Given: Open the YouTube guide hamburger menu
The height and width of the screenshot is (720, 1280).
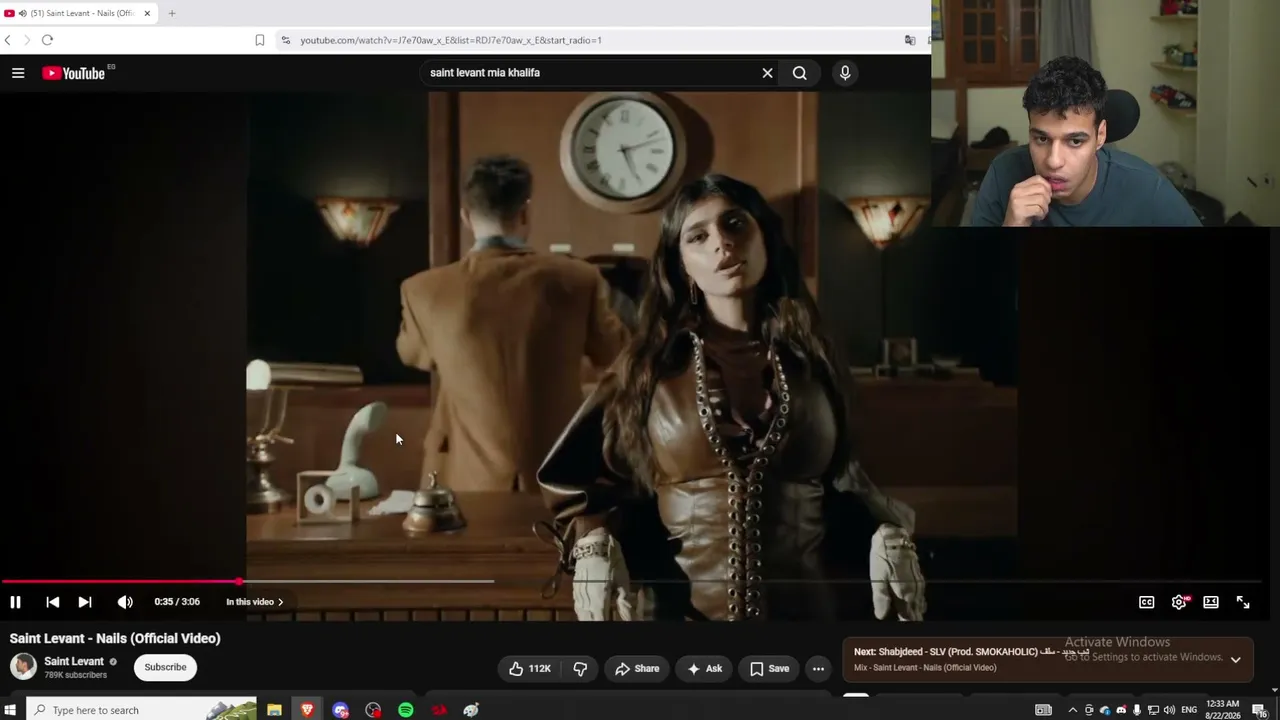Looking at the screenshot, I should 18,73.
